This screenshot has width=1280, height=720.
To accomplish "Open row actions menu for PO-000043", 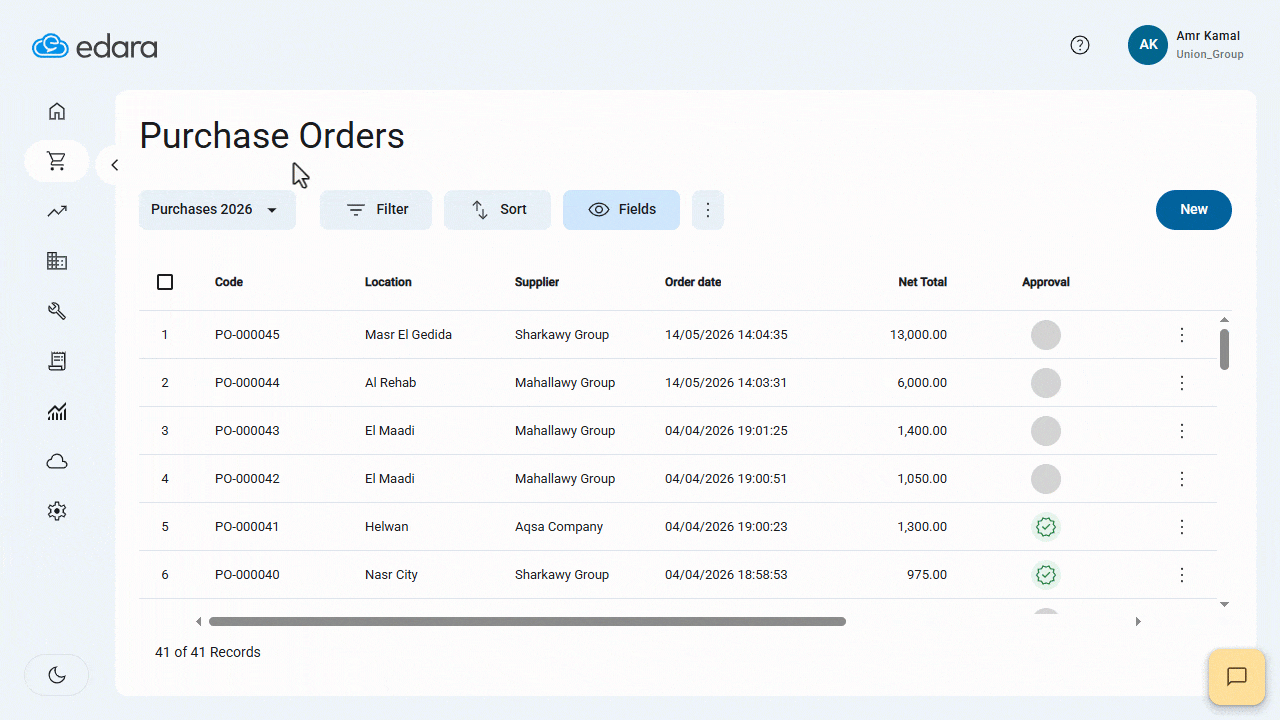I will pos(1182,431).
